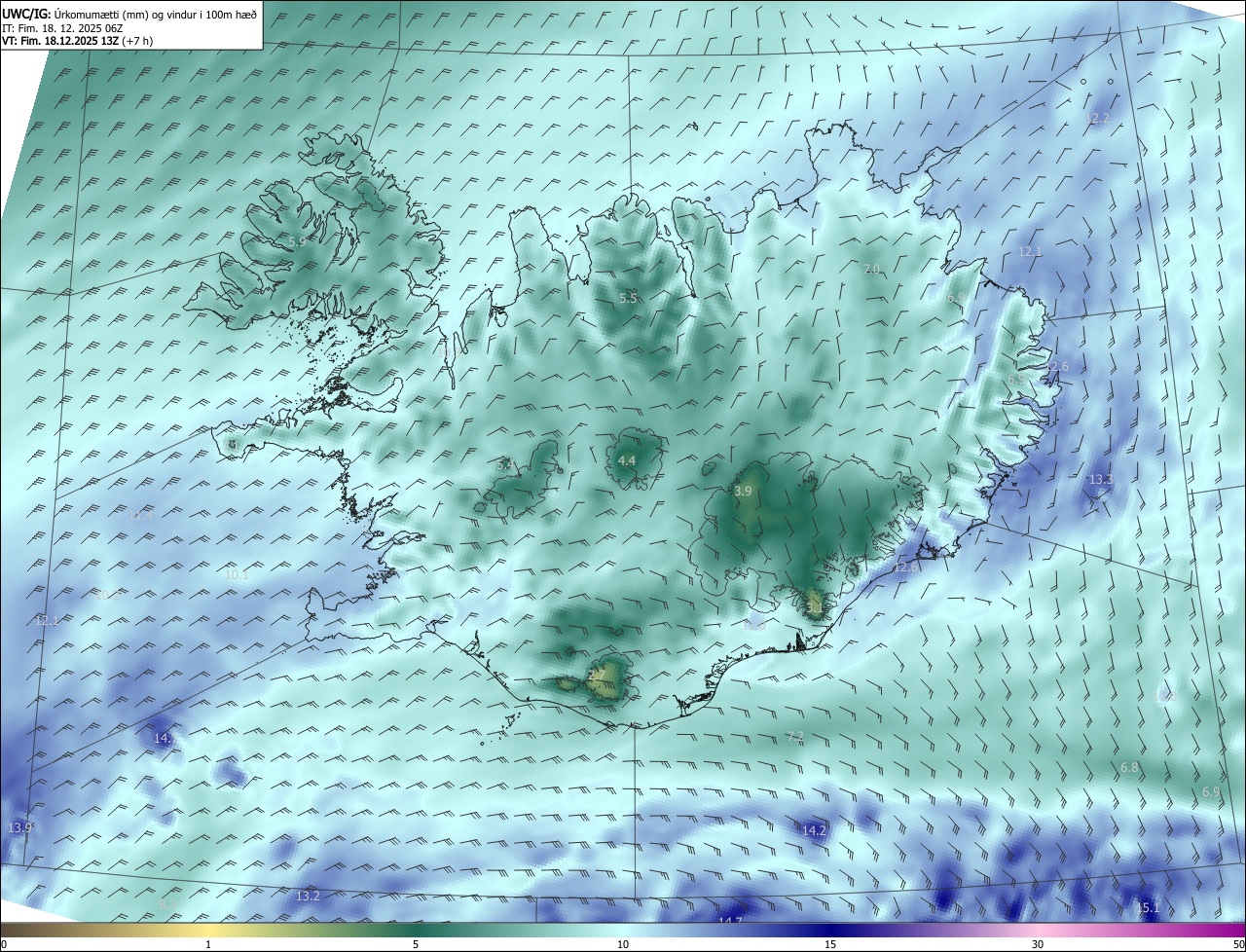
Task: Click the 1 tick on the colour scale
Action: [208, 944]
